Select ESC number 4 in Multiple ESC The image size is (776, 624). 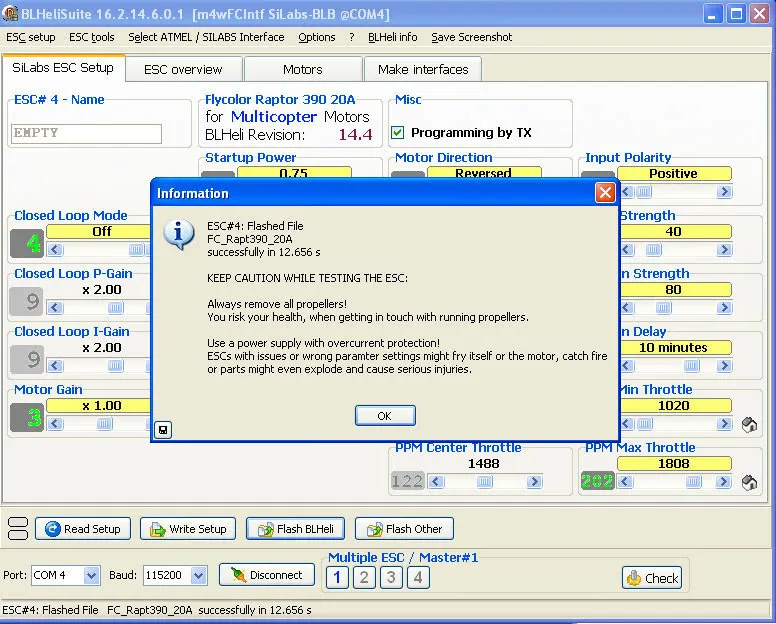tap(418, 577)
